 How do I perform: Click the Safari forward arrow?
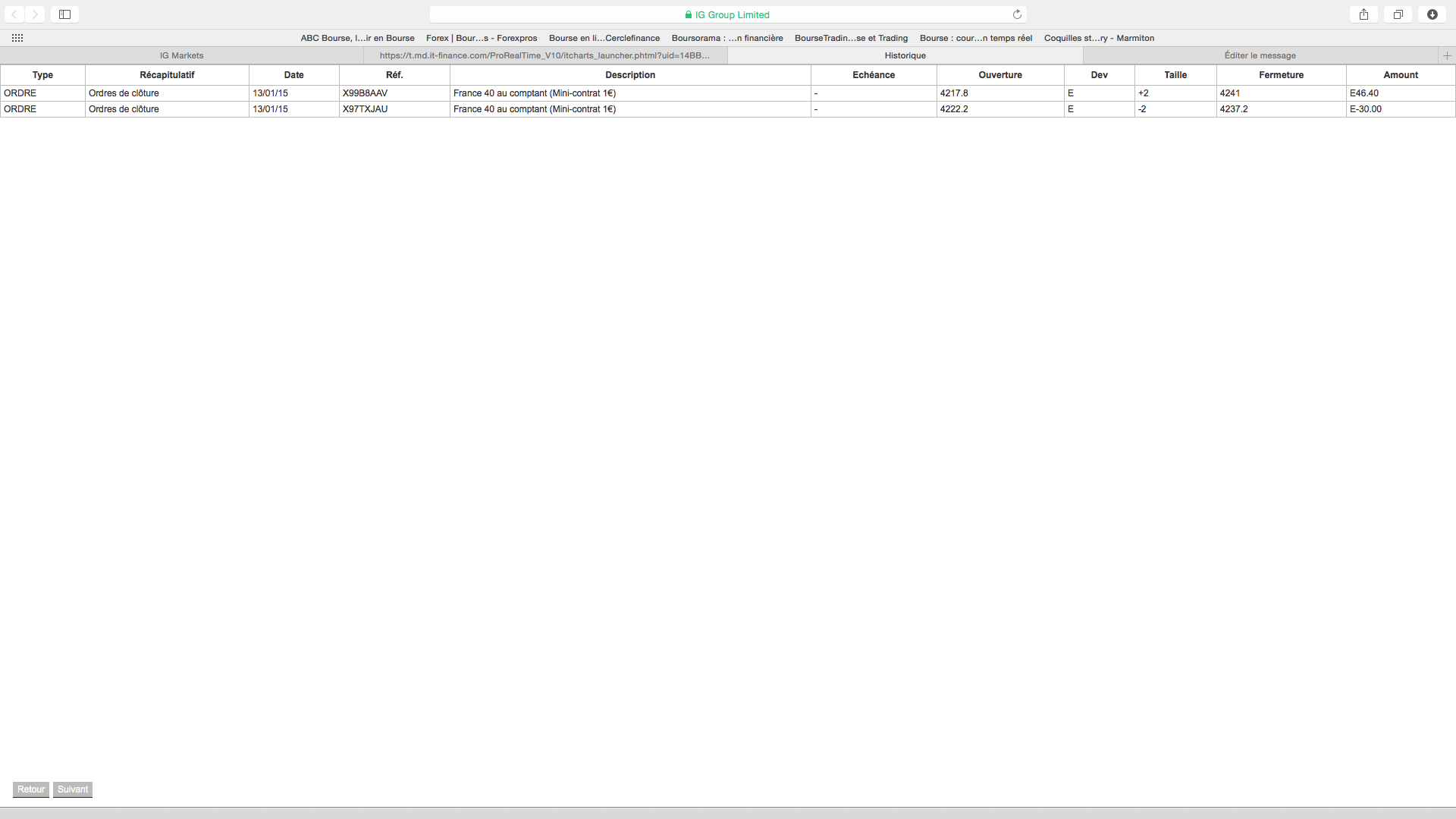(35, 14)
